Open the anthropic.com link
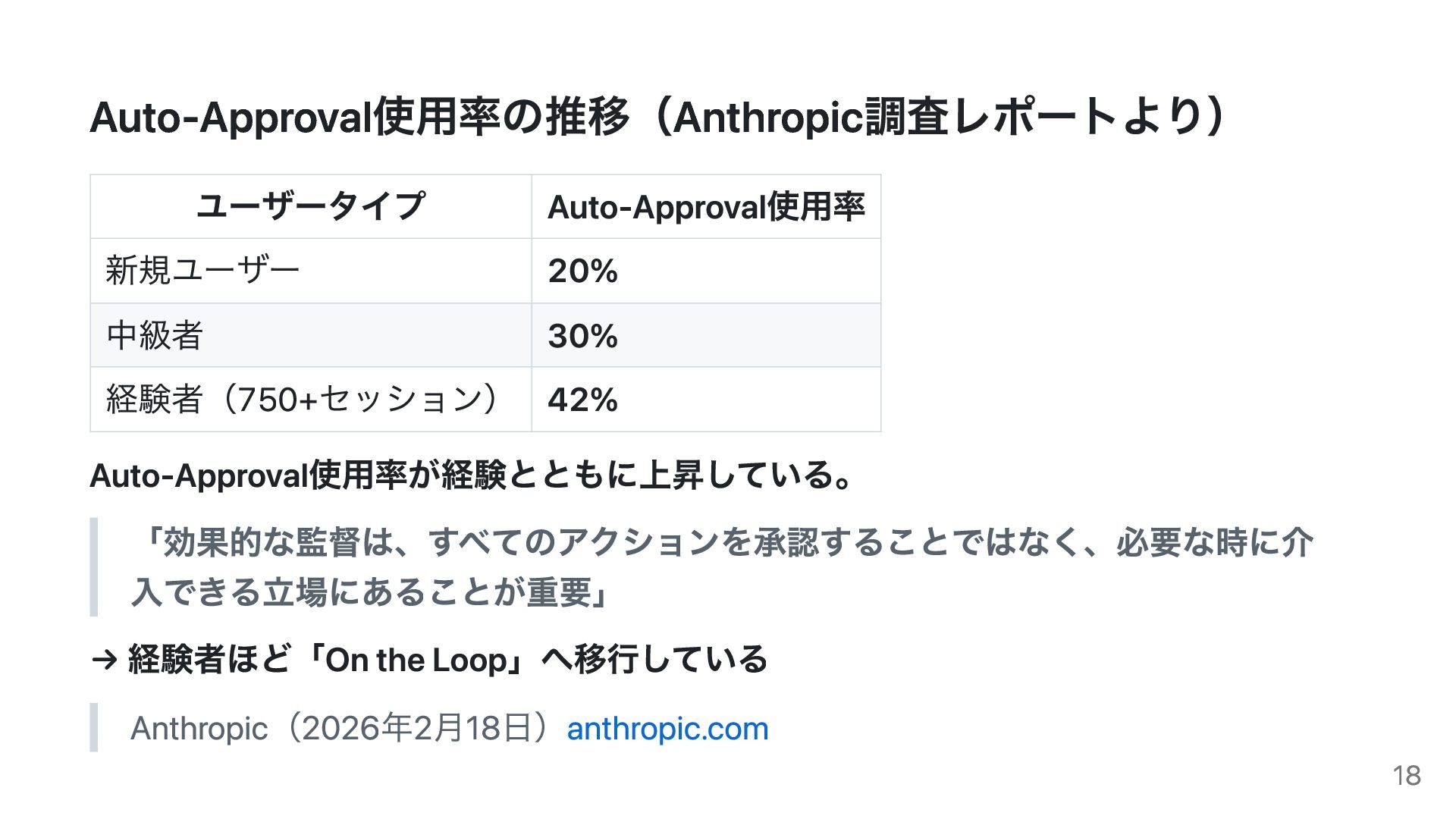 [x=667, y=729]
